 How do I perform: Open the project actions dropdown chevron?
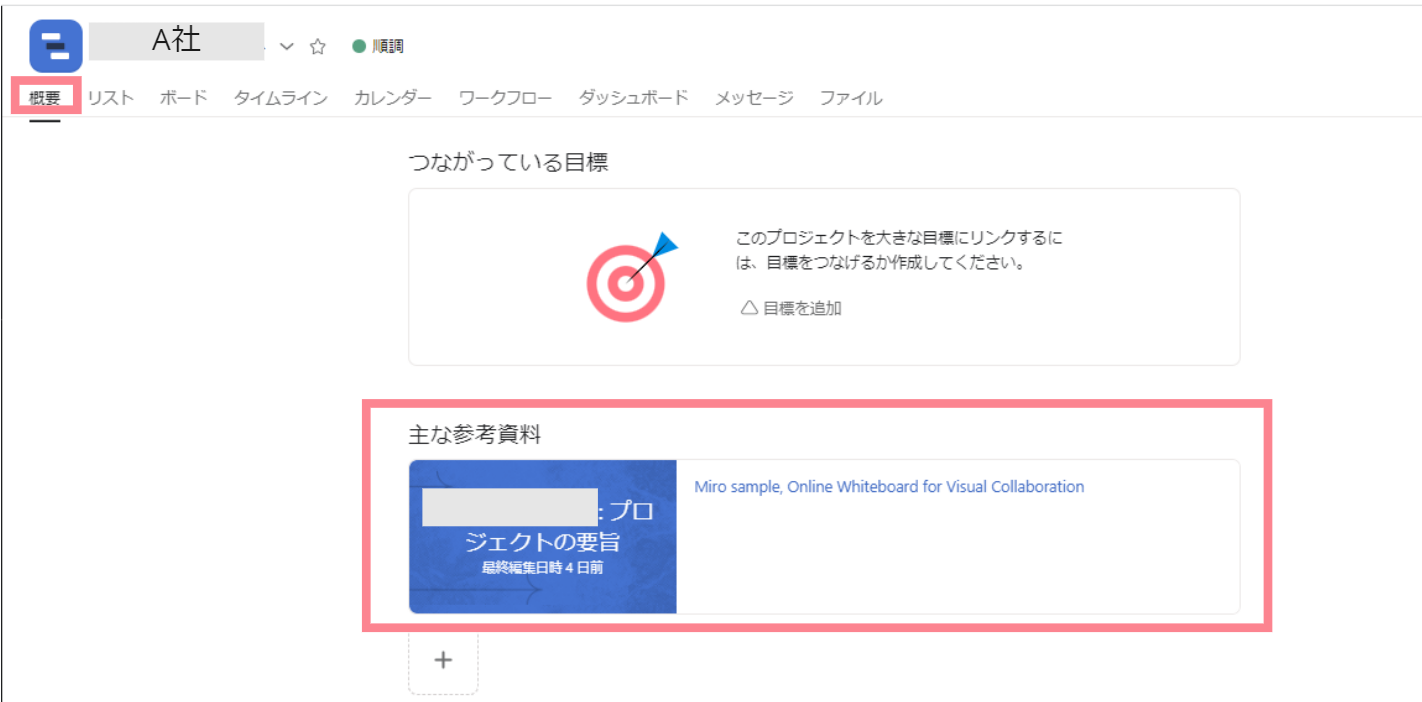coord(287,47)
